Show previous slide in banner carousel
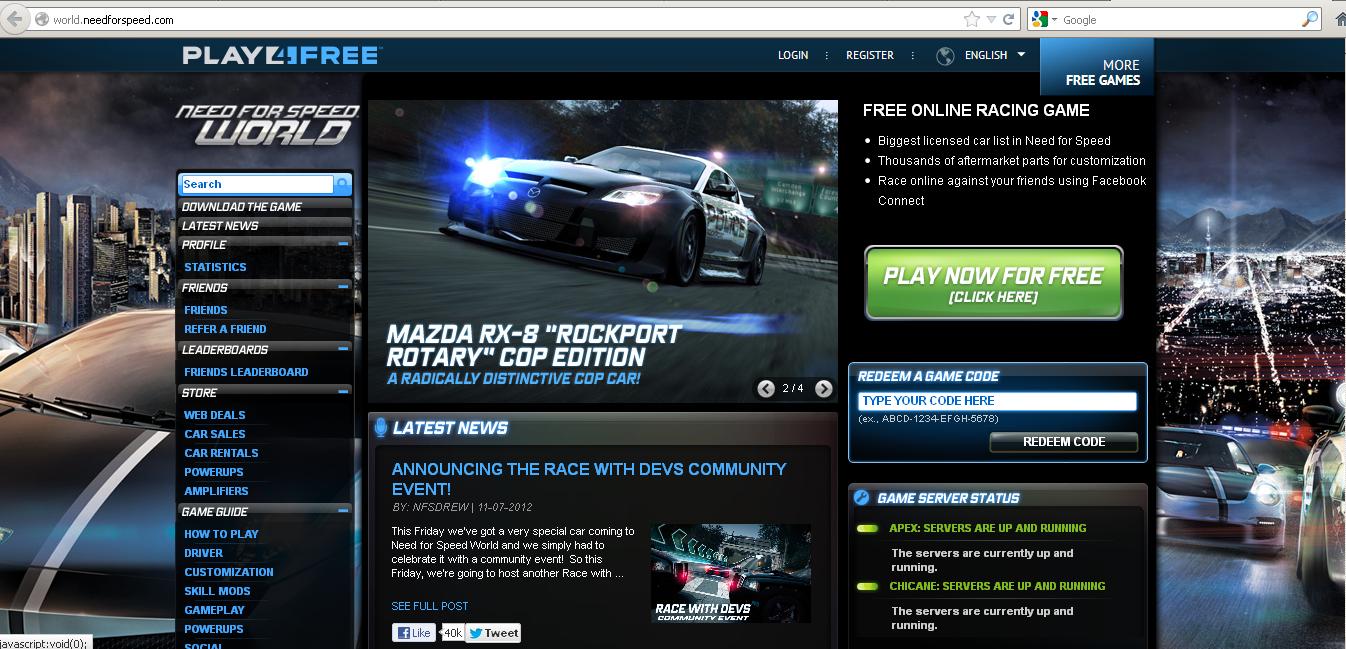The width and height of the screenshot is (1346, 649). [766, 389]
